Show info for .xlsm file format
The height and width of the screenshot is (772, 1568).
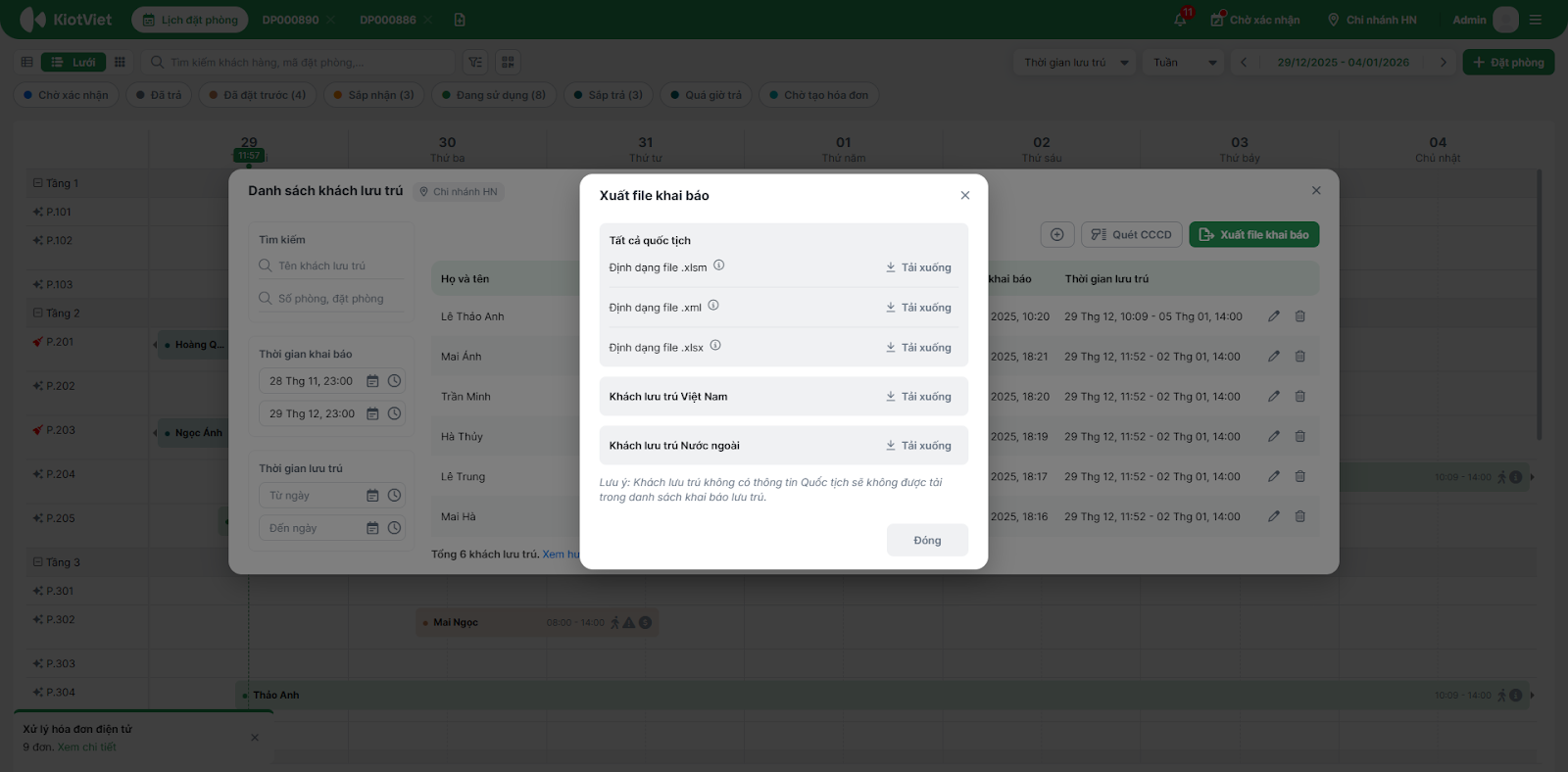(x=718, y=265)
